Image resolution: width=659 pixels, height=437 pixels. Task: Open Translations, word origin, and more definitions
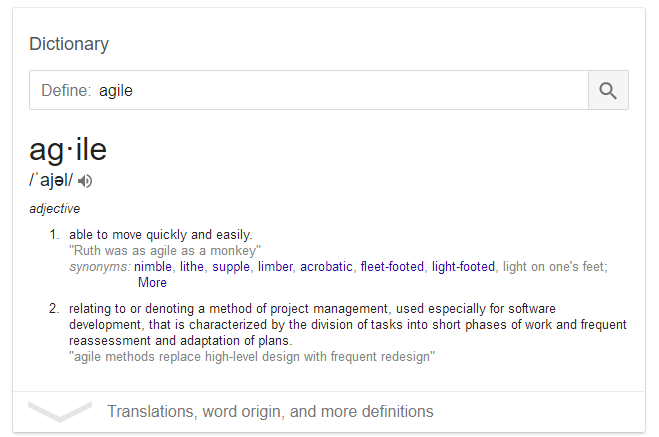point(270,411)
